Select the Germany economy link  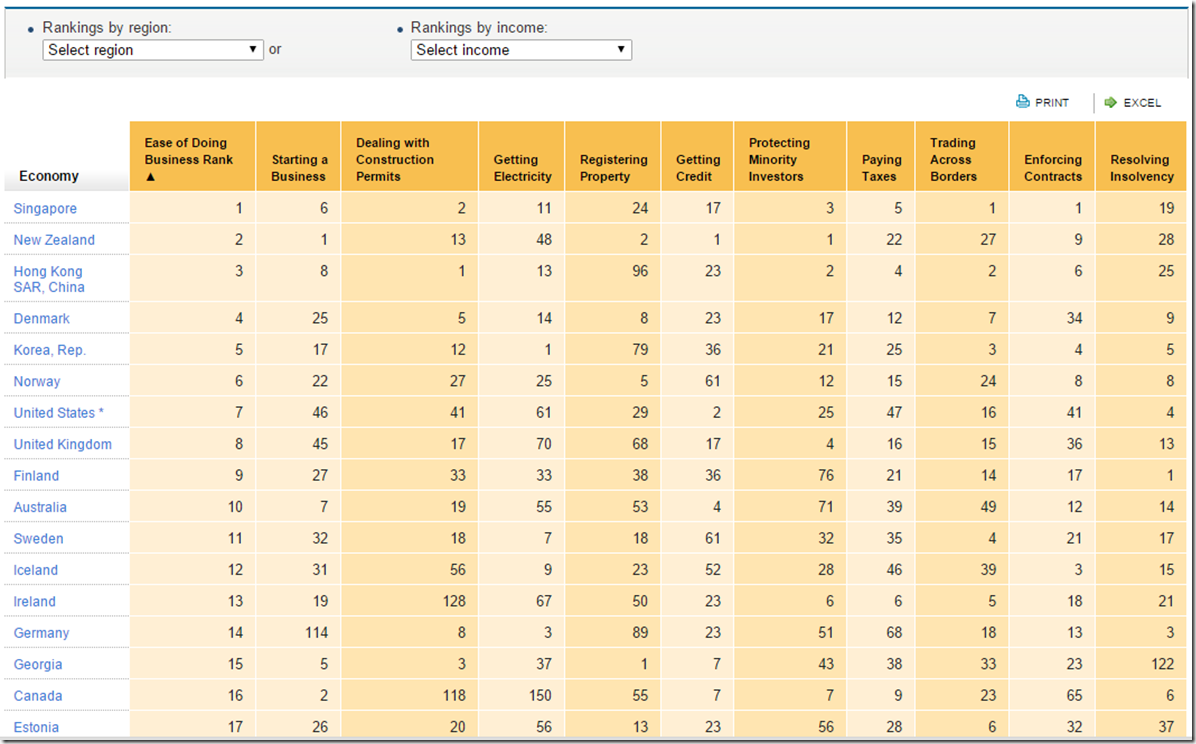pyautogui.click(x=41, y=633)
